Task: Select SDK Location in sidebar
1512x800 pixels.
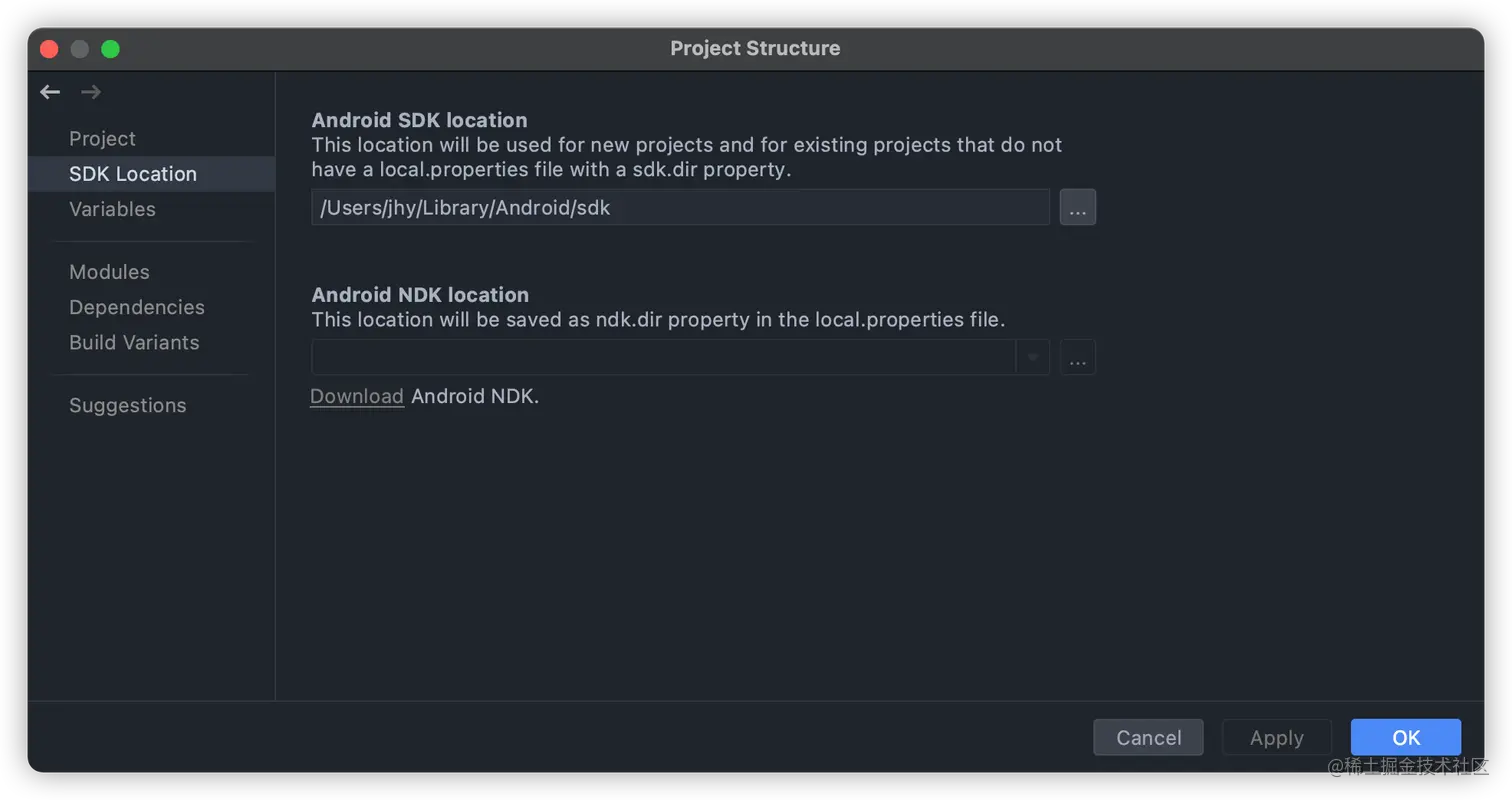Action: [133, 174]
